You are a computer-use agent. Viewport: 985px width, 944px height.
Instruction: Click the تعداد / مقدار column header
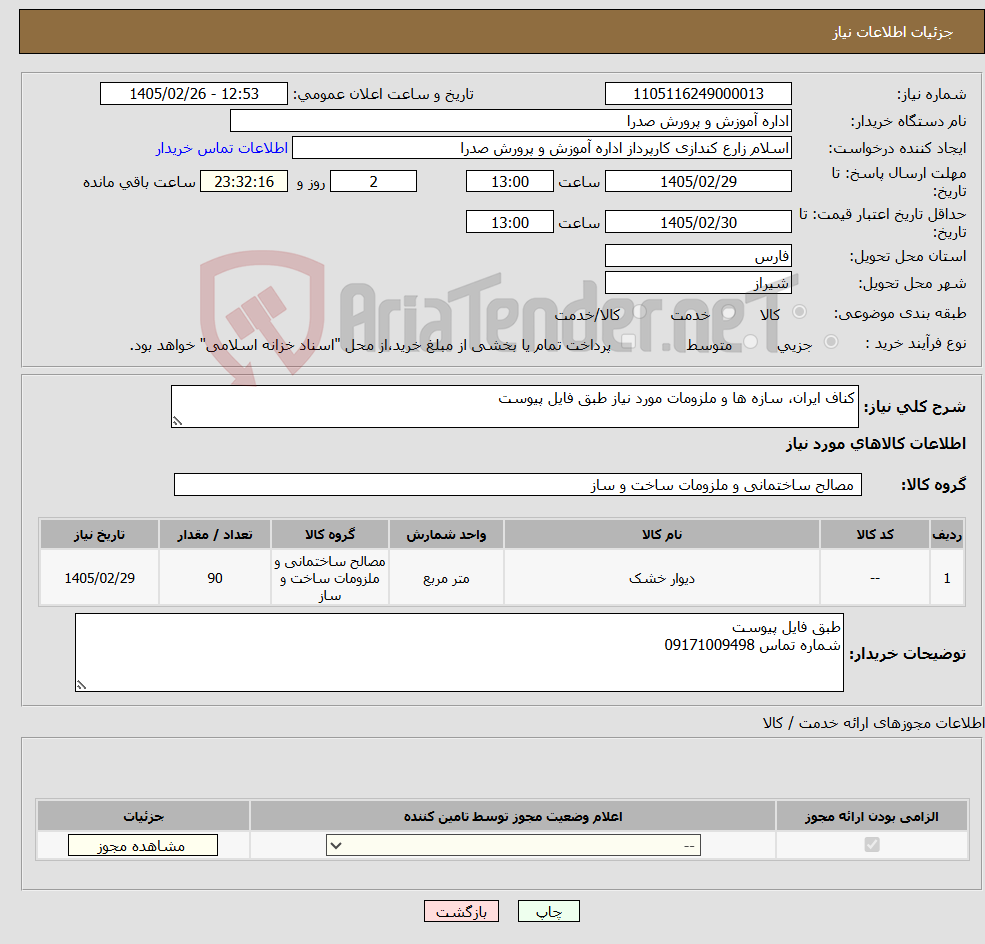pos(215,534)
